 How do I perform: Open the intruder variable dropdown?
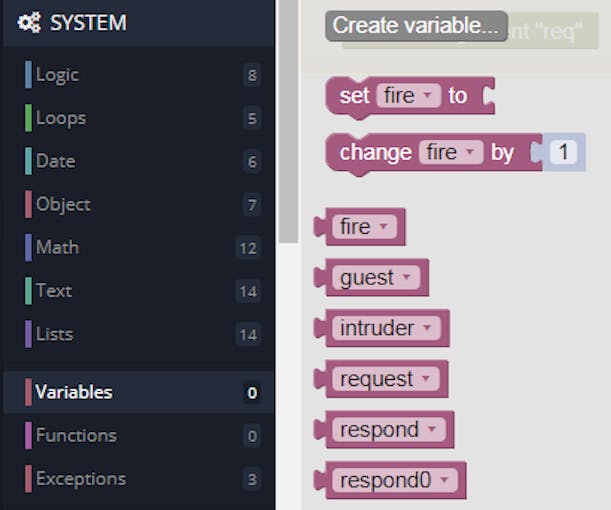425,328
